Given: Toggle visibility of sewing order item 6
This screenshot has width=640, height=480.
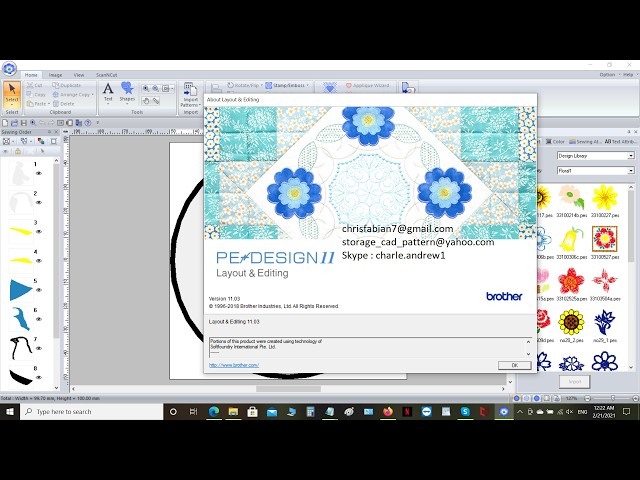Looking at the screenshot, I should [39, 319].
